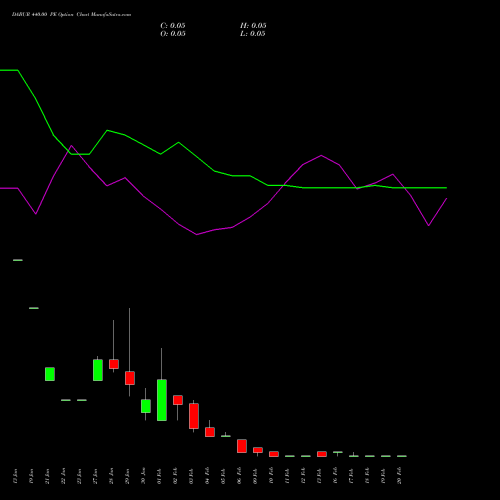This screenshot has height=500, width=500.
Task: Select the open value O: 0.05
Action: [173, 34]
